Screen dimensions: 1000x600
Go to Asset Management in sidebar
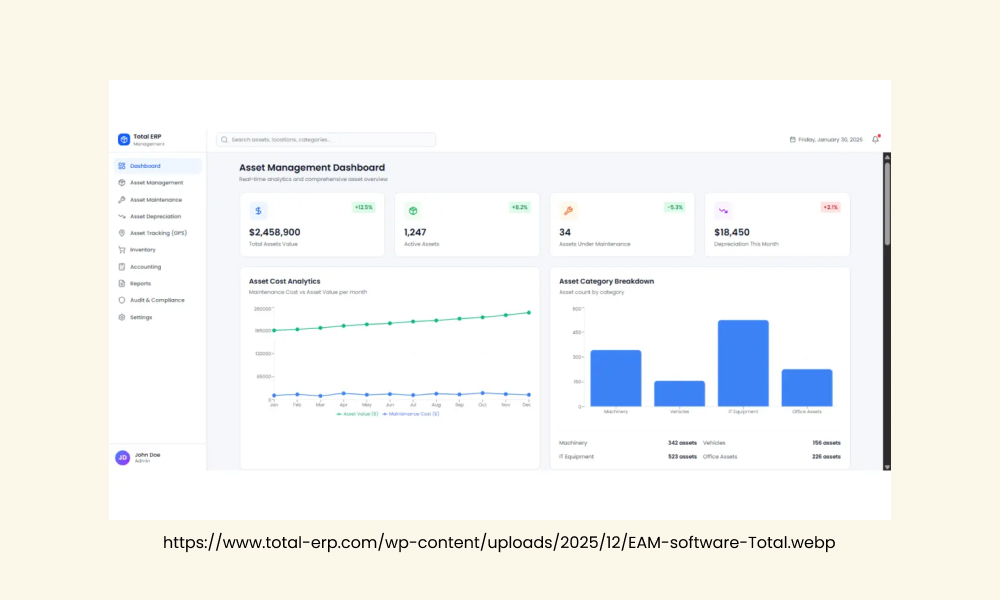pos(158,182)
